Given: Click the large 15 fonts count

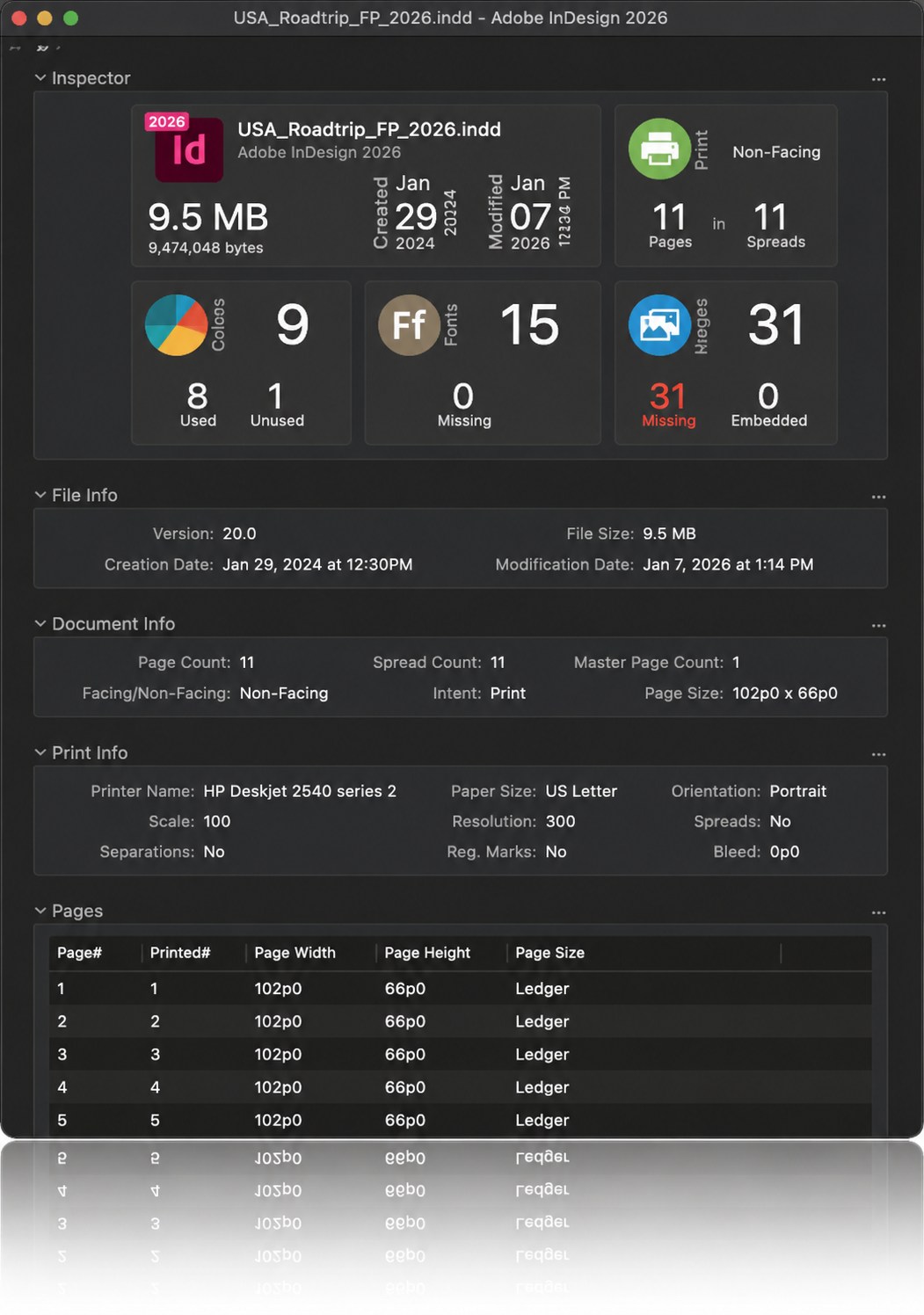Looking at the screenshot, I should (x=529, y=324).
